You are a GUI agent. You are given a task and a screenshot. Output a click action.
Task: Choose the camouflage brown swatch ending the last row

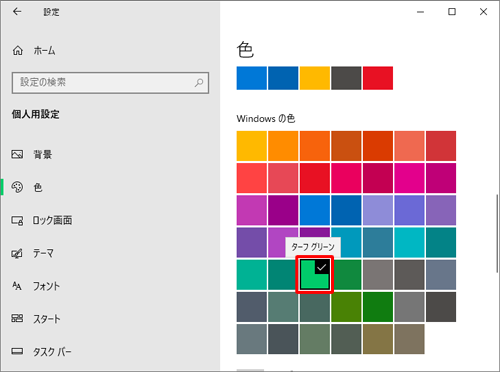409,339
